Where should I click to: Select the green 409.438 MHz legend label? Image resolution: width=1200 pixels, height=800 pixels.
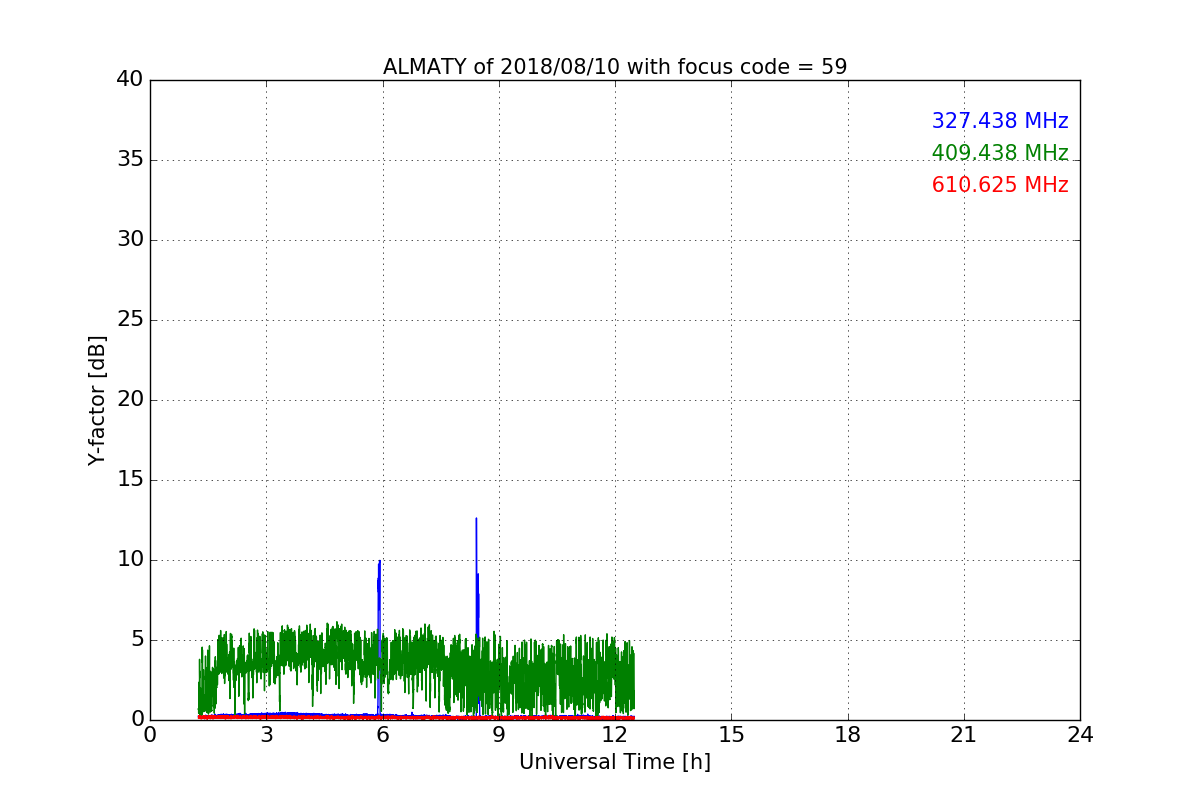(1000, 153)
